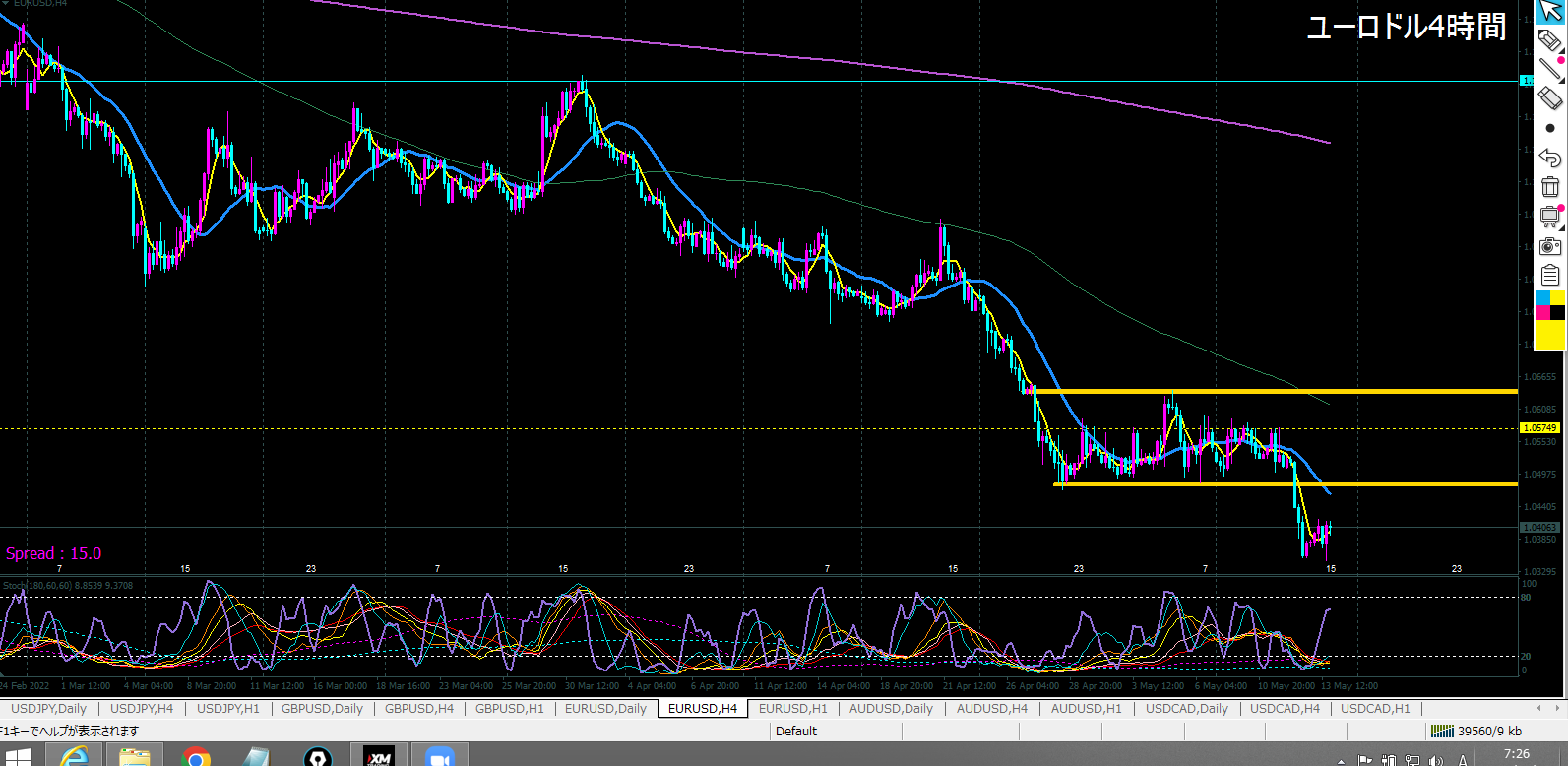Activate the eraser tool
The width and height of the screenshot is (1568, 766).
(1549, 98)
